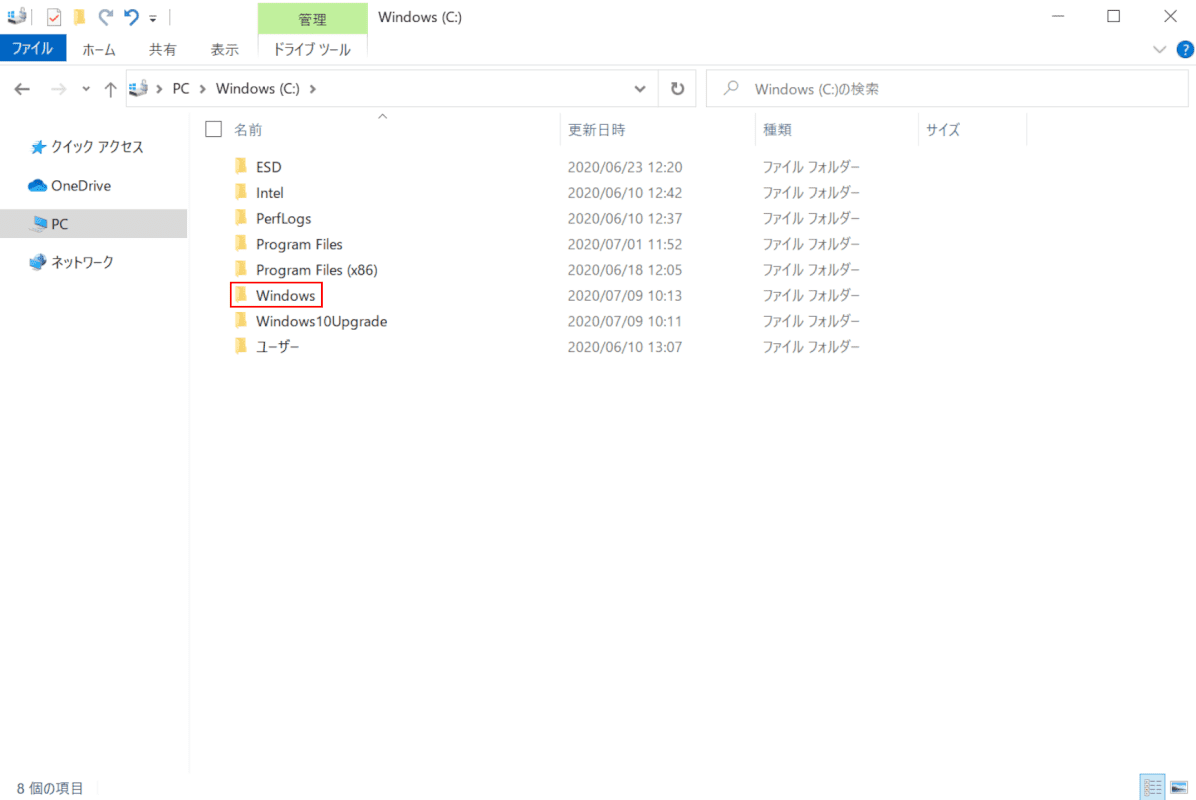Viewport: 1196px width, 800px height.
Task: Click the Redo icon in quick access toolbar
Action: 105,17
